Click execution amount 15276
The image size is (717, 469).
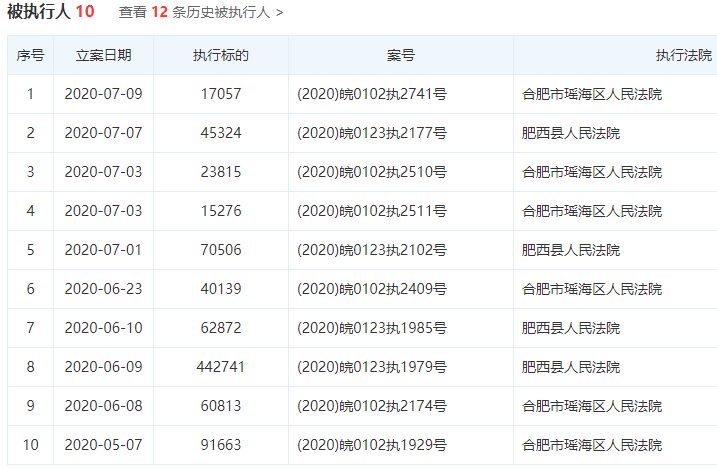point(221,211)
